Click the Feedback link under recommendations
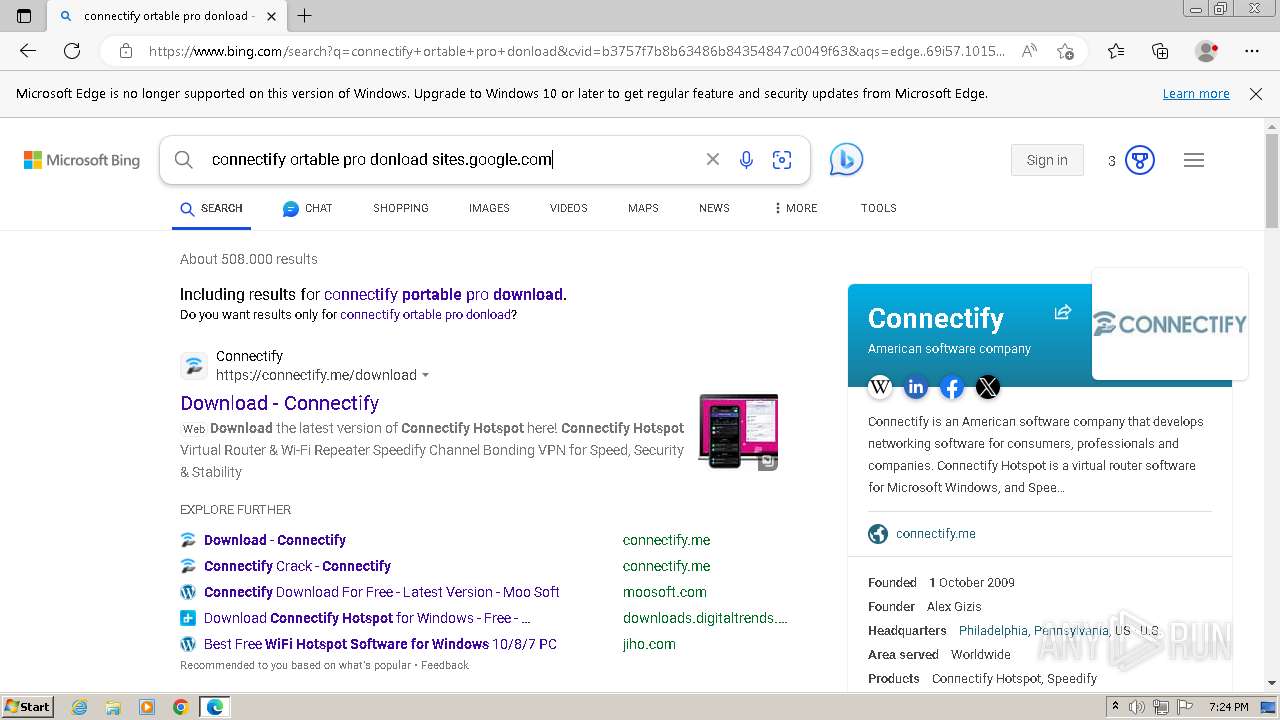 point(445,665)
